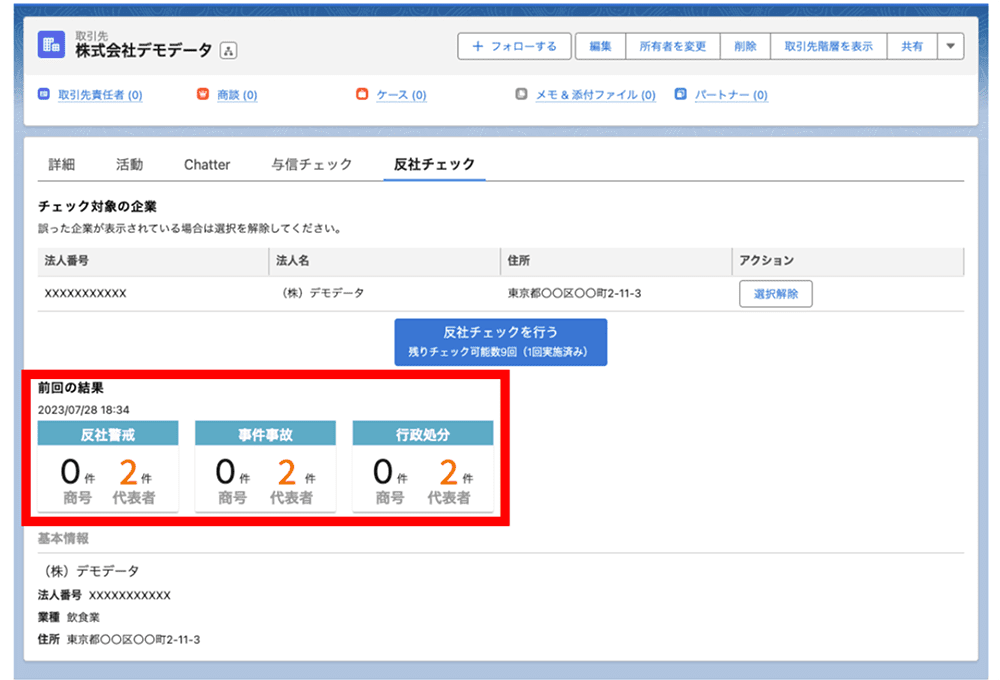
Task: Select the メモ & 添付ファイル notes icon
Action: [521, 95]
